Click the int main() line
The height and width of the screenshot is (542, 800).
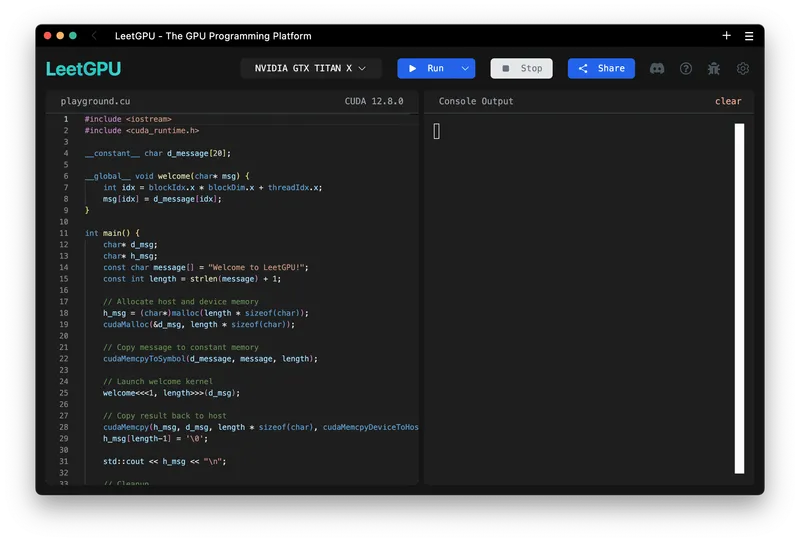pyautogui.click(x=112, y=233)
